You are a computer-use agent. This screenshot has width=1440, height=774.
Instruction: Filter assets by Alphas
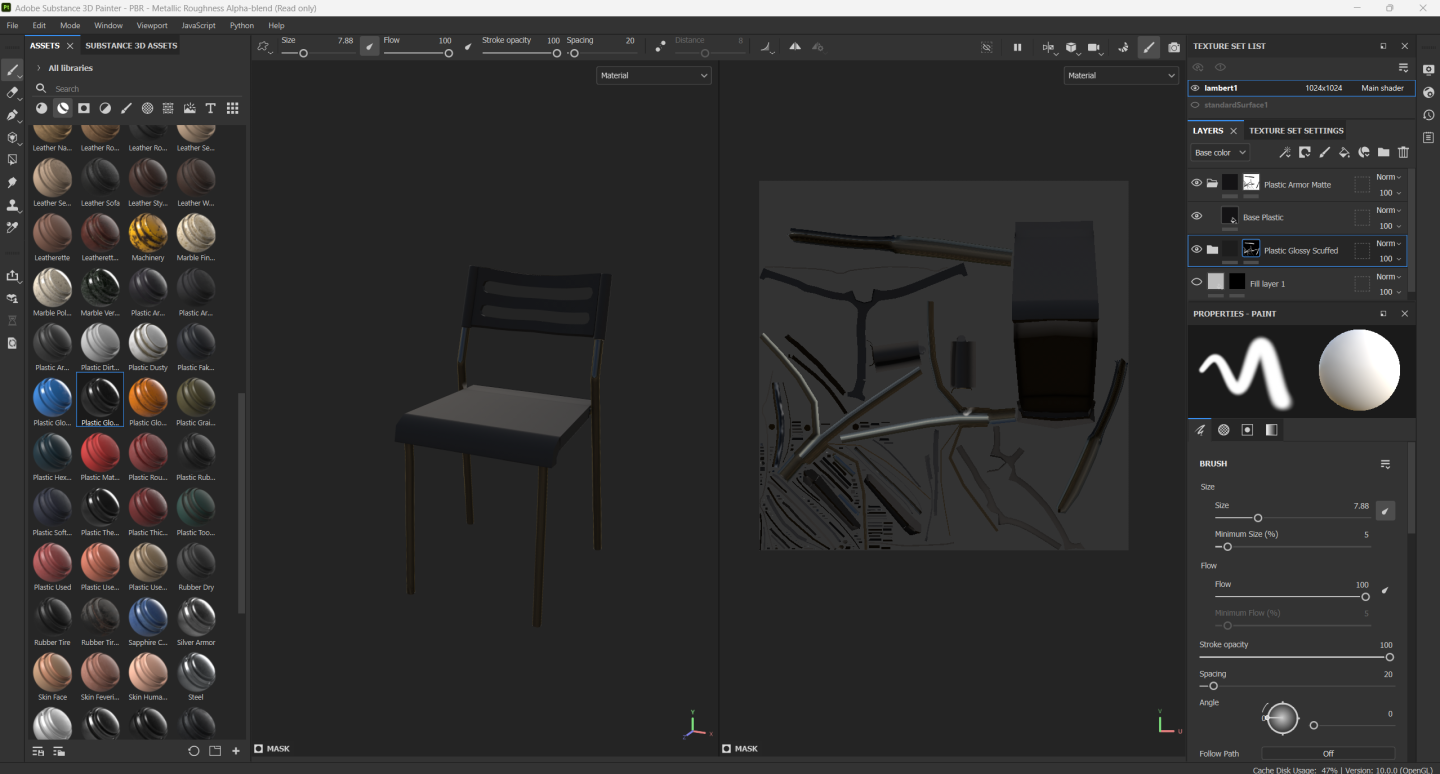click(x=147, y=108)
